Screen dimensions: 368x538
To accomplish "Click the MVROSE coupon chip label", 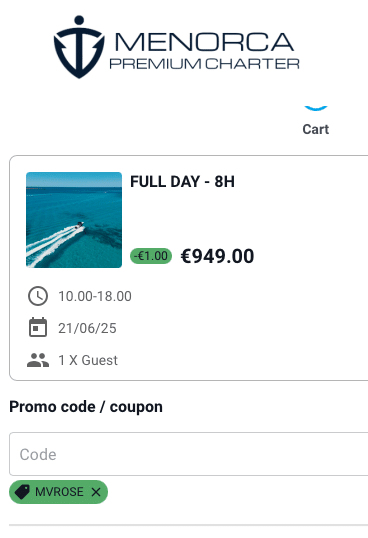I will pos(59,492).
